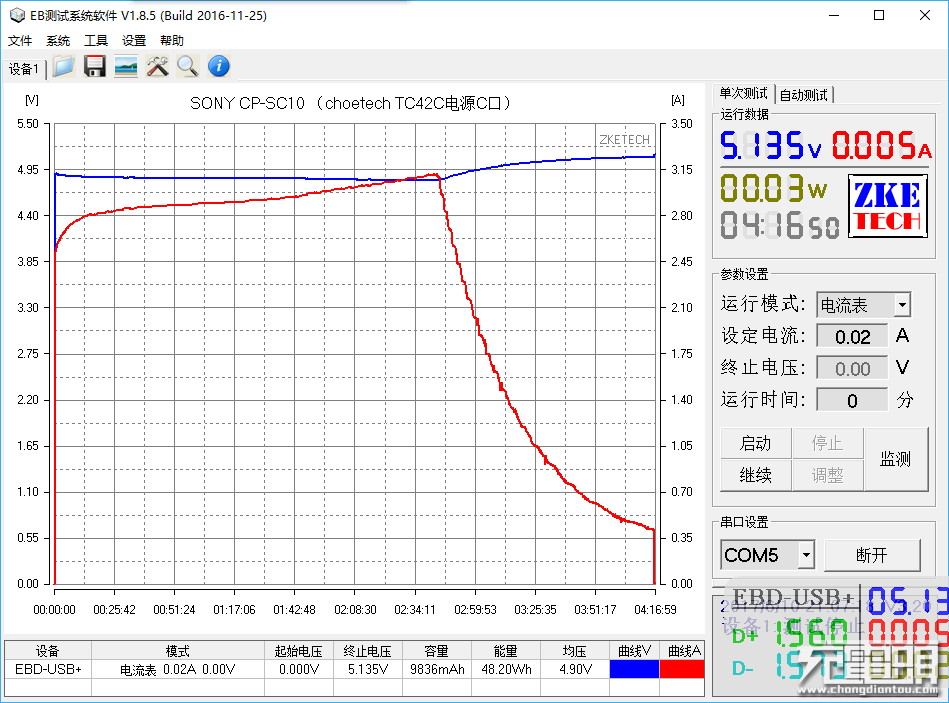Click the 起始电压 column header
This screenshot has height=703, width=949.
coord(299,650)
